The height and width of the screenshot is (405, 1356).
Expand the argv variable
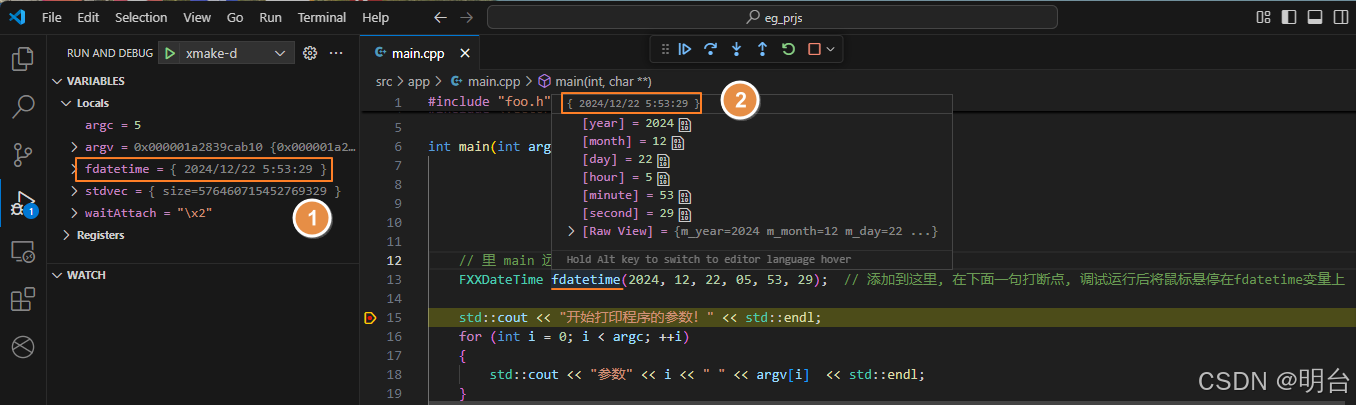pos(76,147)
